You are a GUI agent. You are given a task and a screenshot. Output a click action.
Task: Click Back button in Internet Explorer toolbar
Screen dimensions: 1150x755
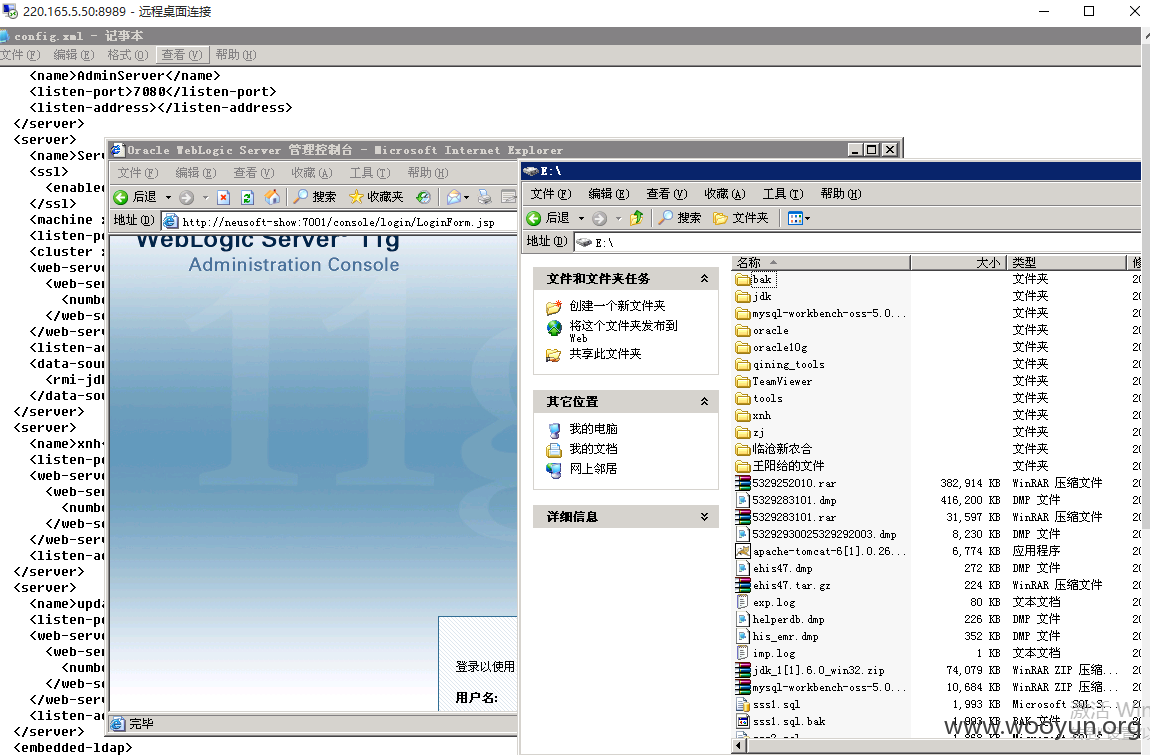point(135,197)
